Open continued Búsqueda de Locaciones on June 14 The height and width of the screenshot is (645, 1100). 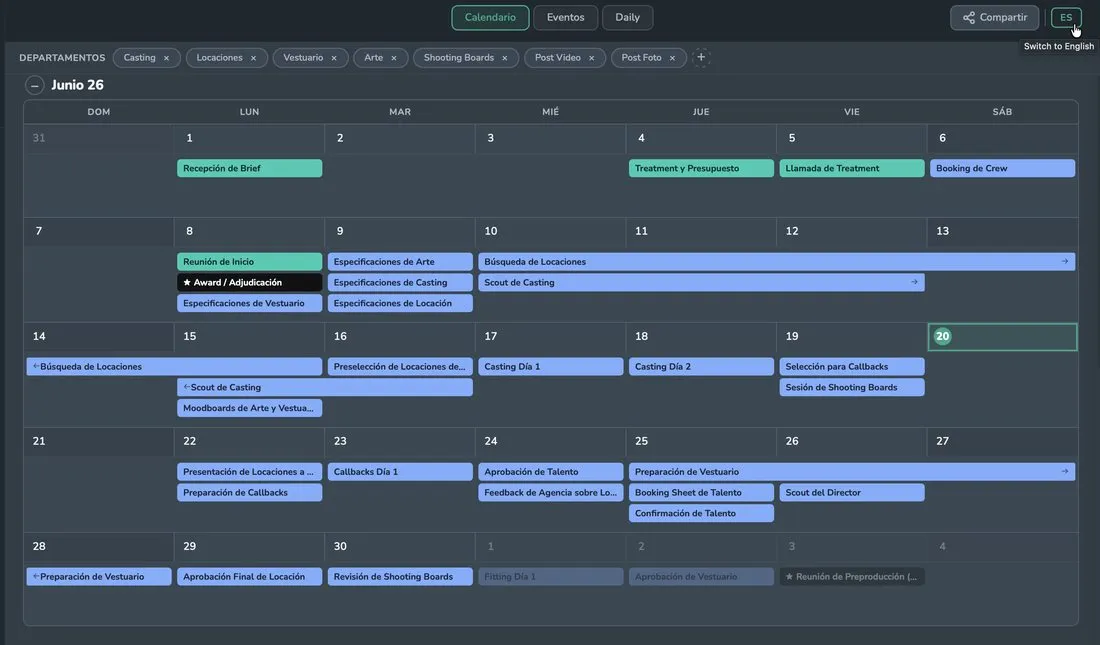174,366
